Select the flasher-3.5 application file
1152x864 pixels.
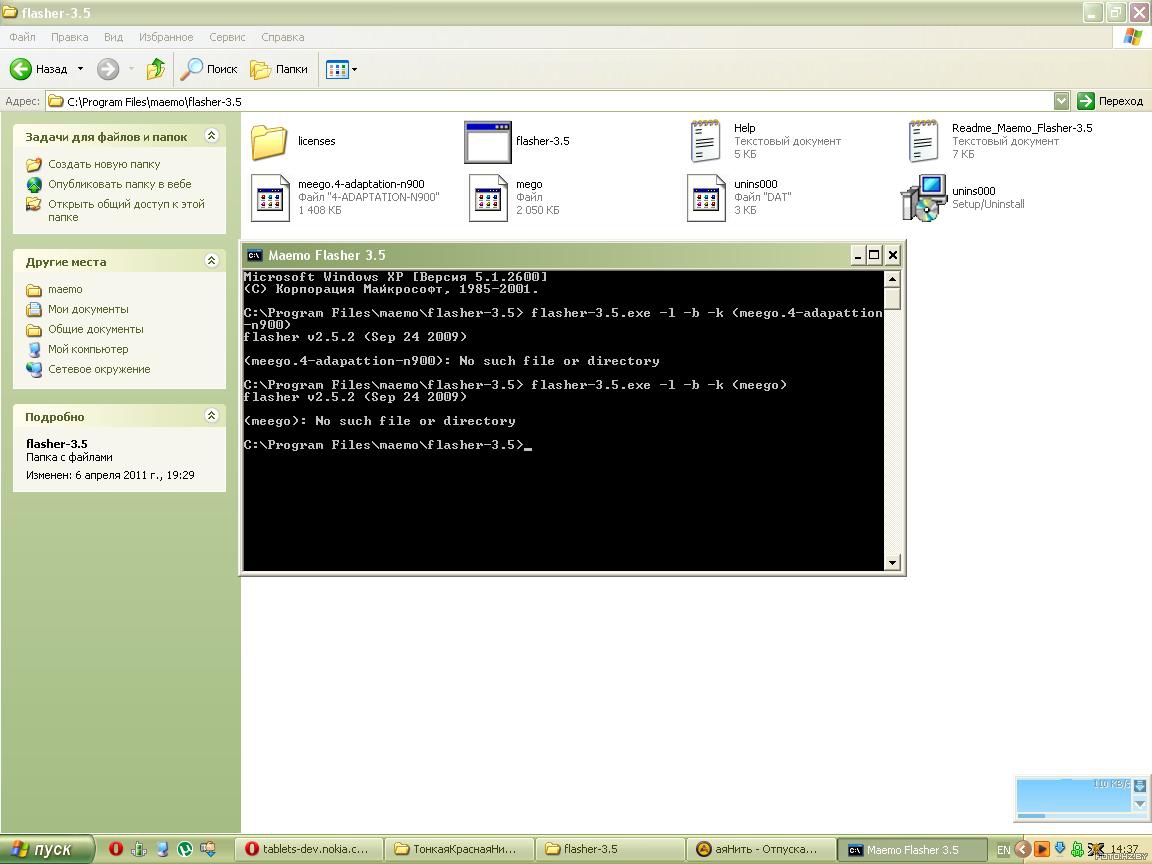[517, 141]
